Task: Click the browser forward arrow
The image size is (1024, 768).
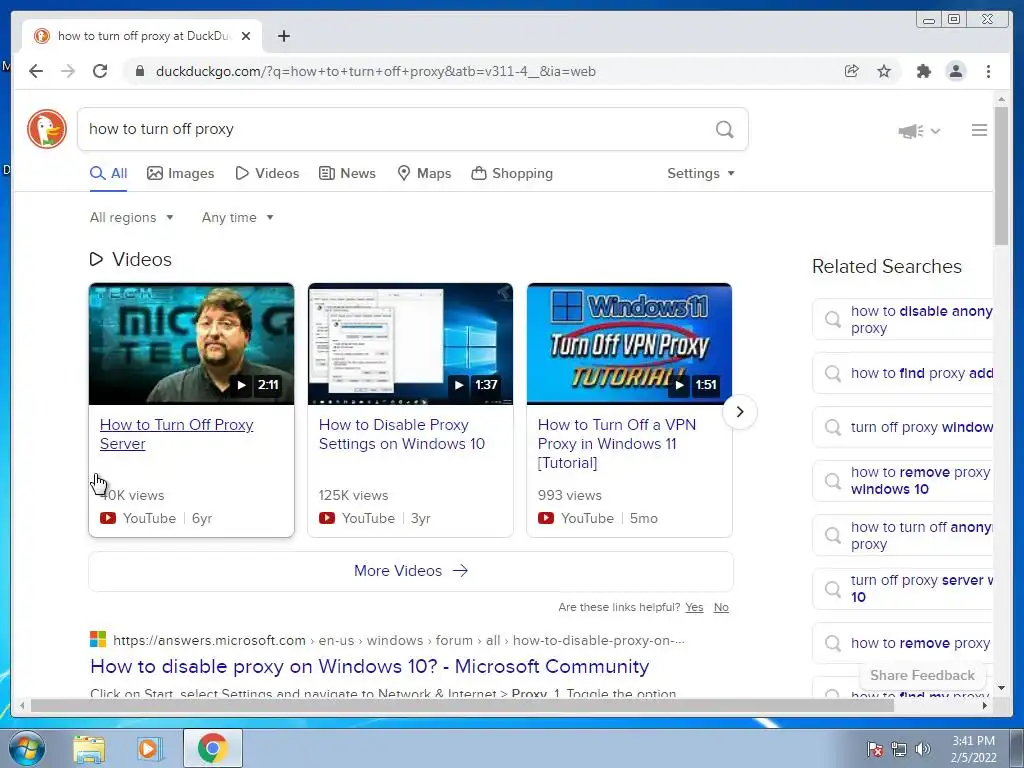Action: click(x=68, y=71)
